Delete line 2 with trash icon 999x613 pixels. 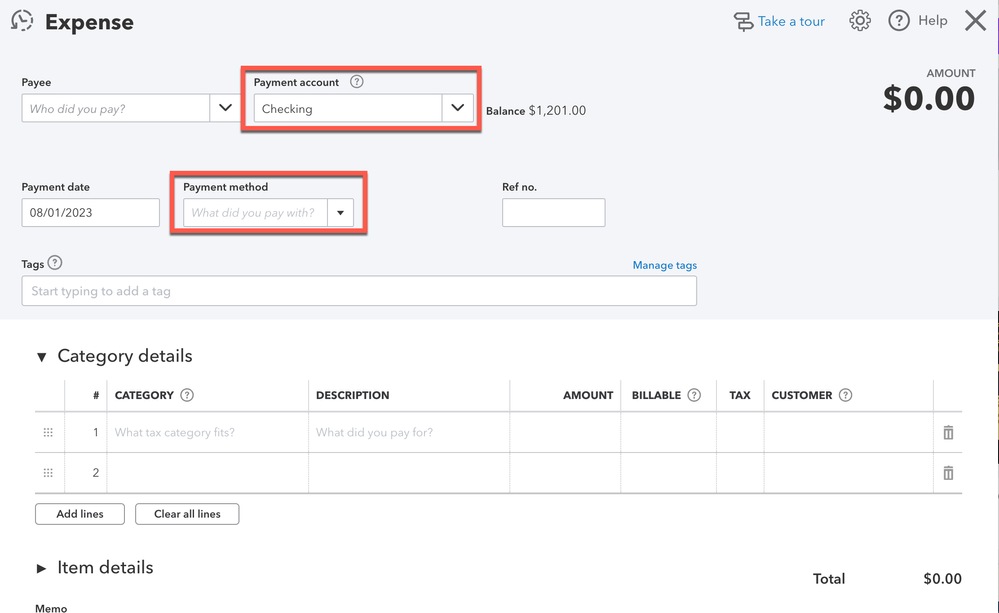(x=948, y=473)
